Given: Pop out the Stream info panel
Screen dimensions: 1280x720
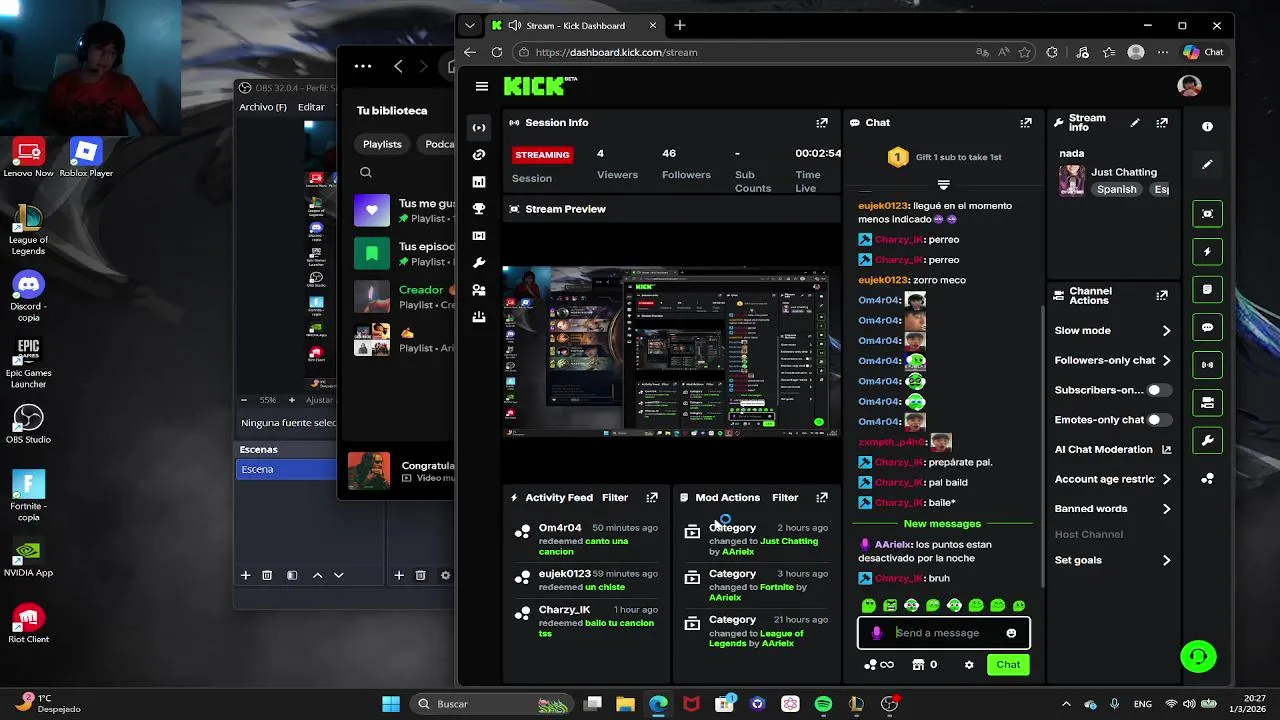Looking at the screenshot, I should pyautogui.click(x=1162, y=123).
